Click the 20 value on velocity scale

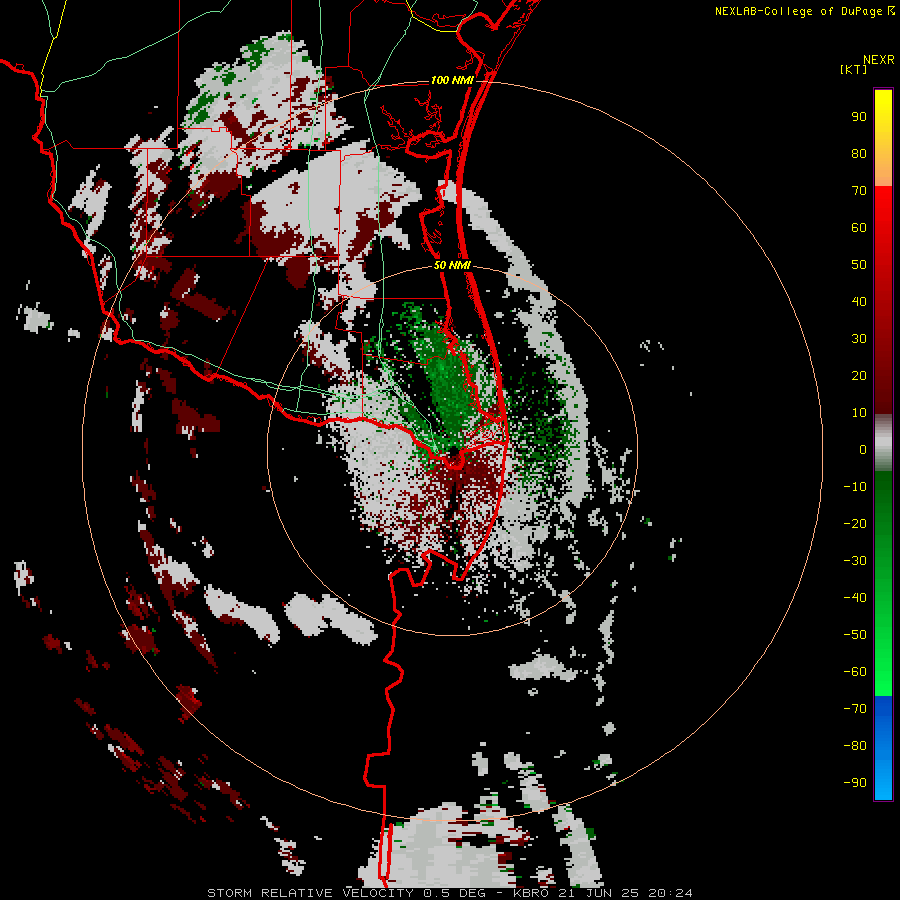click(859, 376)
